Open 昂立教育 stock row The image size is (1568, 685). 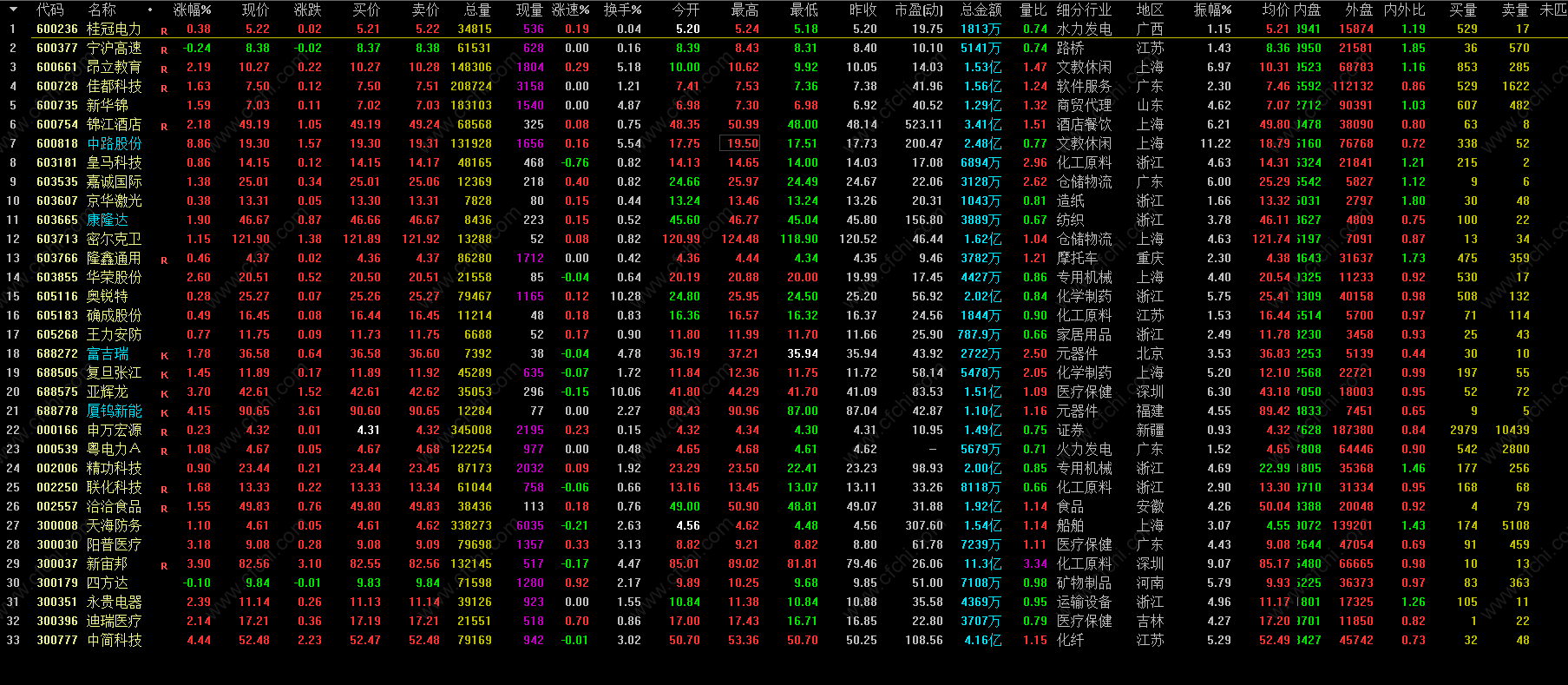click(114, 67)
